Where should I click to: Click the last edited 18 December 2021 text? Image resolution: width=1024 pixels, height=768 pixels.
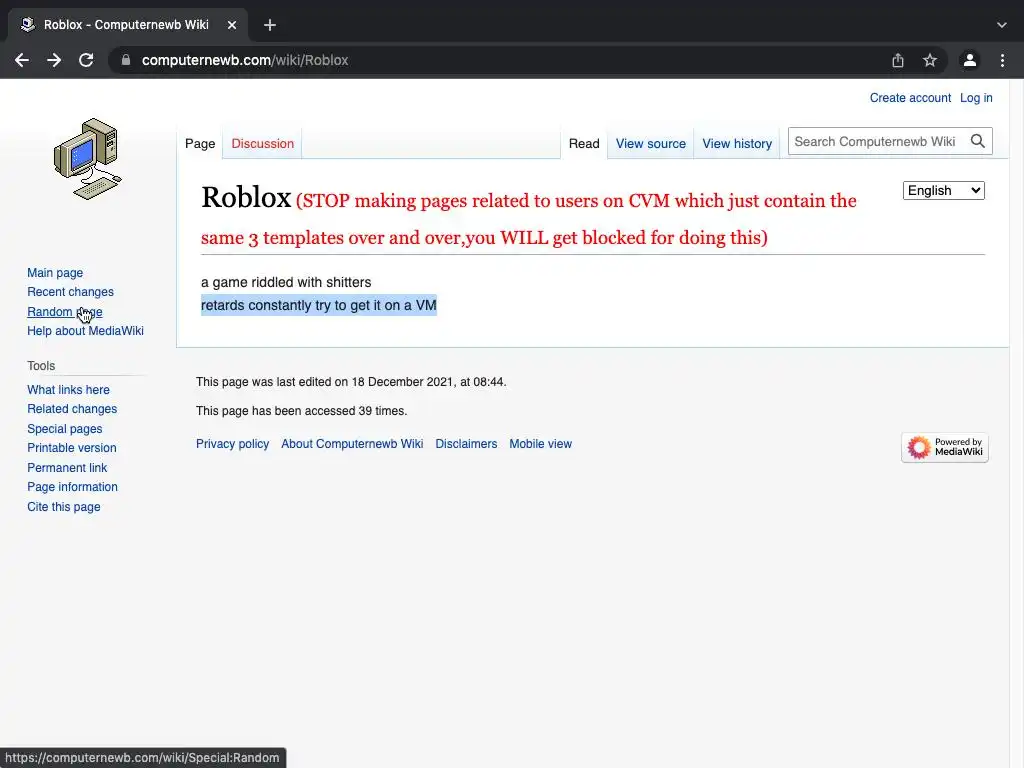(x=351, y=382)
